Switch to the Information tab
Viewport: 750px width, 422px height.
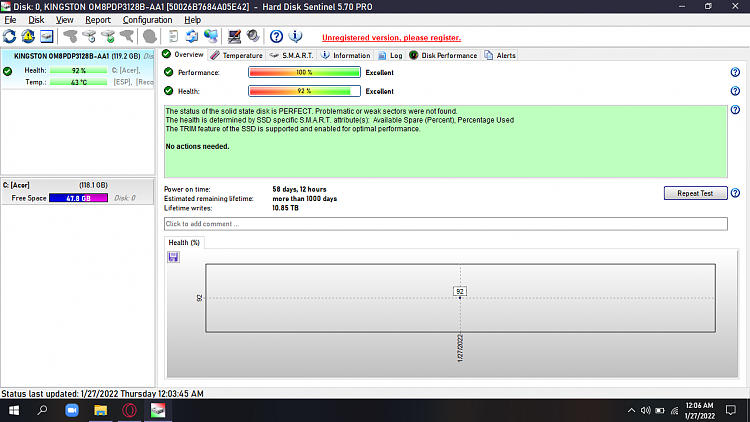[345, 56]
